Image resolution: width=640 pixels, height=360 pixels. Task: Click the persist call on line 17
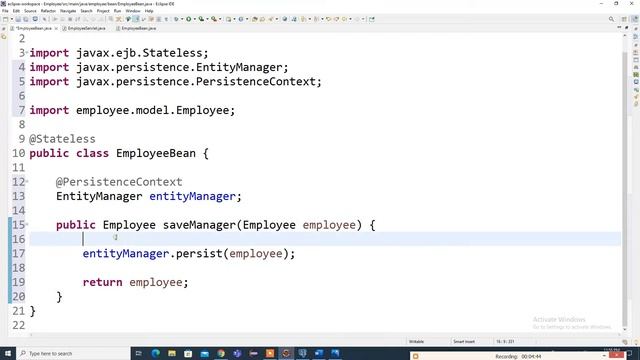(x=199, y=253)
